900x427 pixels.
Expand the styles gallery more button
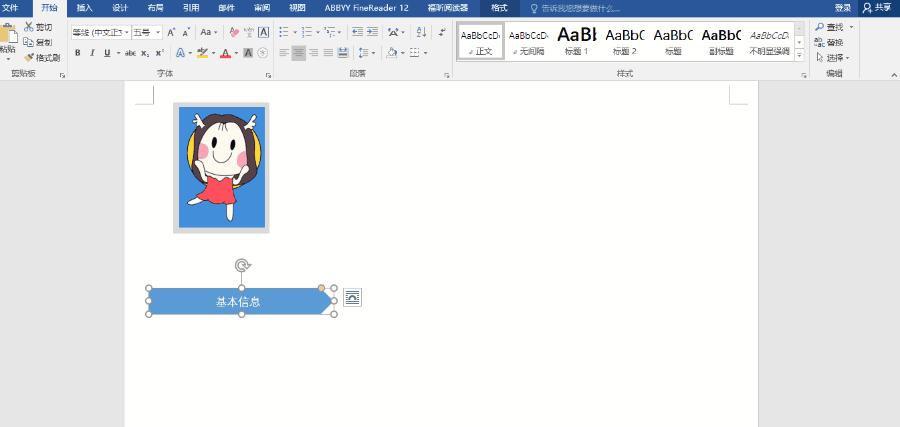(x=800, y=56)
